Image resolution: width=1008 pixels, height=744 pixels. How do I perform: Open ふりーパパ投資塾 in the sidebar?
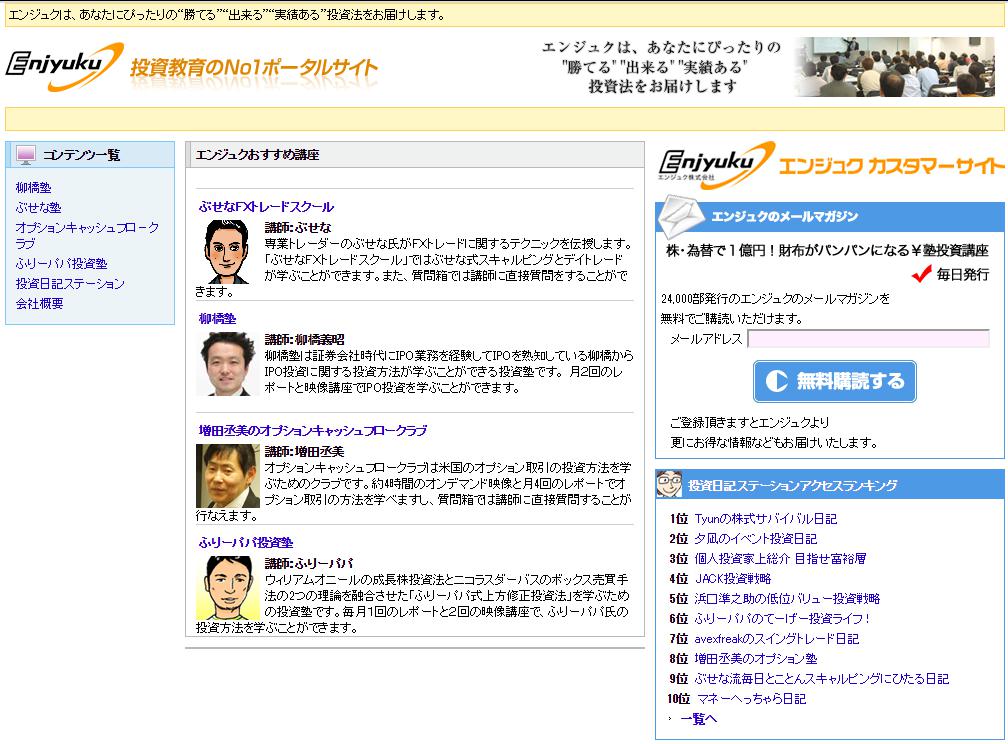pyautogui.click(x=62, y=264)
